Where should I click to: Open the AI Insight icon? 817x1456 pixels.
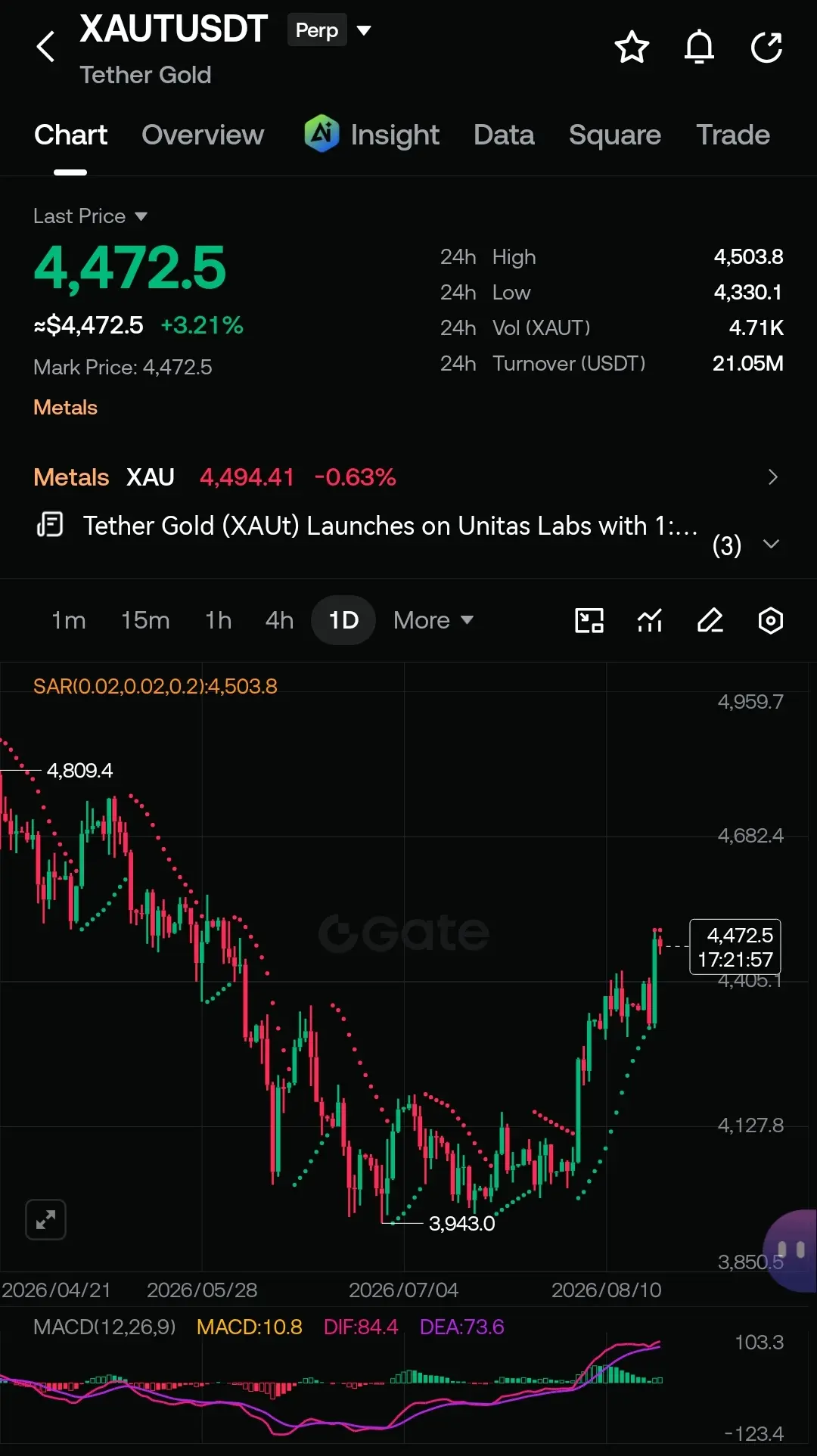pos(322,134)
